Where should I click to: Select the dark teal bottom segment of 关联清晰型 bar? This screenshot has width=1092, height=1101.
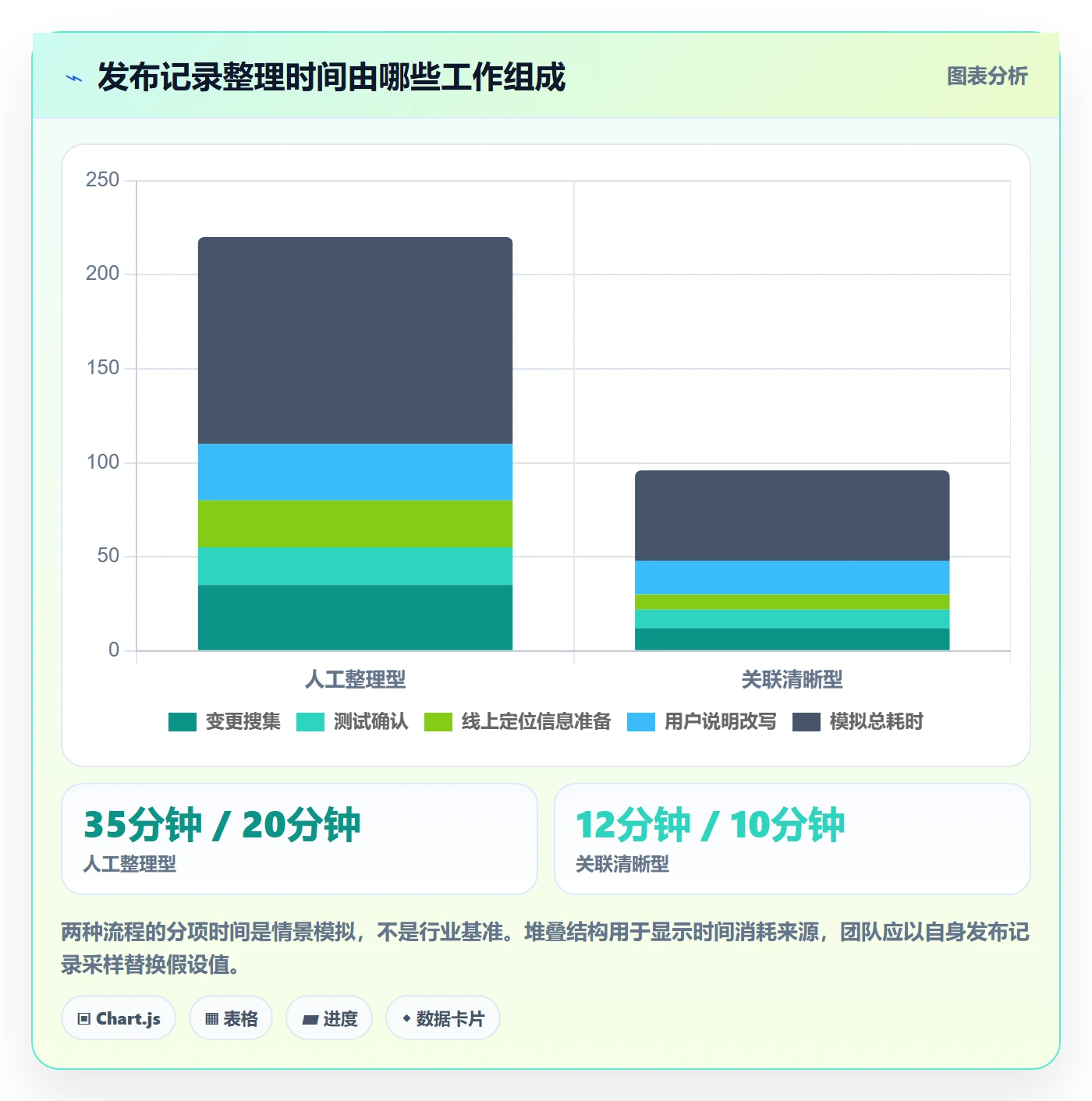(792, 639)
